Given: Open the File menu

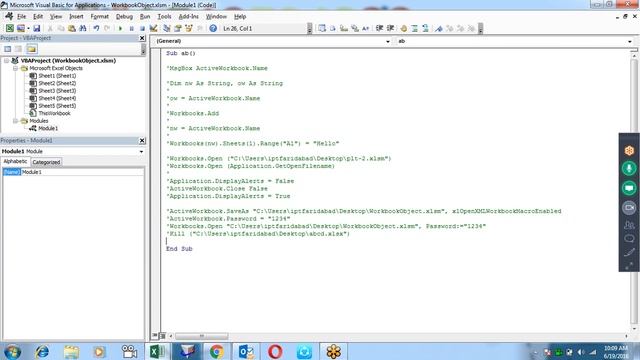Looking at the screenshot, I should (x=21, y=17).
